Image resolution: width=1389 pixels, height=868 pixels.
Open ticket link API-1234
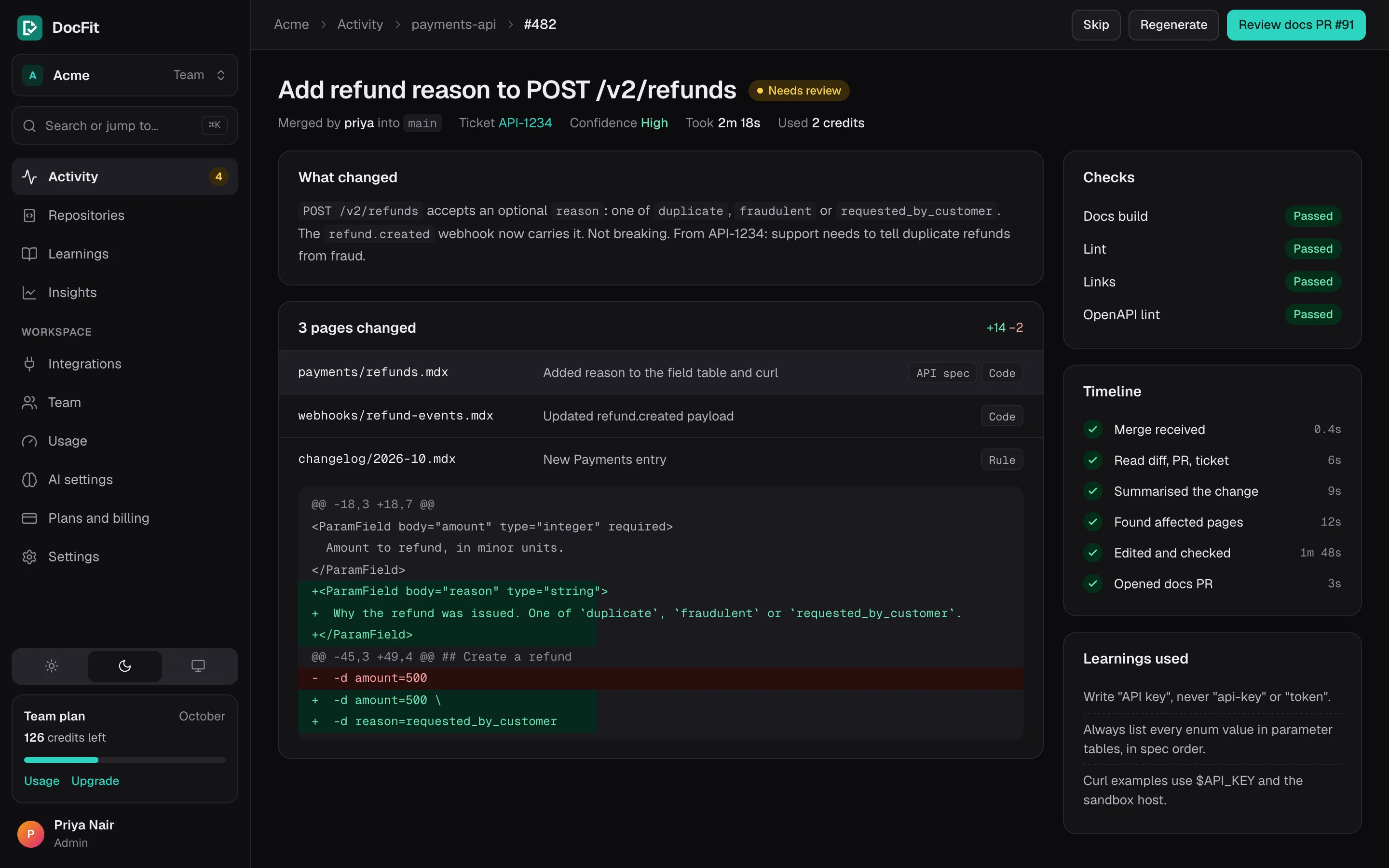[x=525, y=123]
